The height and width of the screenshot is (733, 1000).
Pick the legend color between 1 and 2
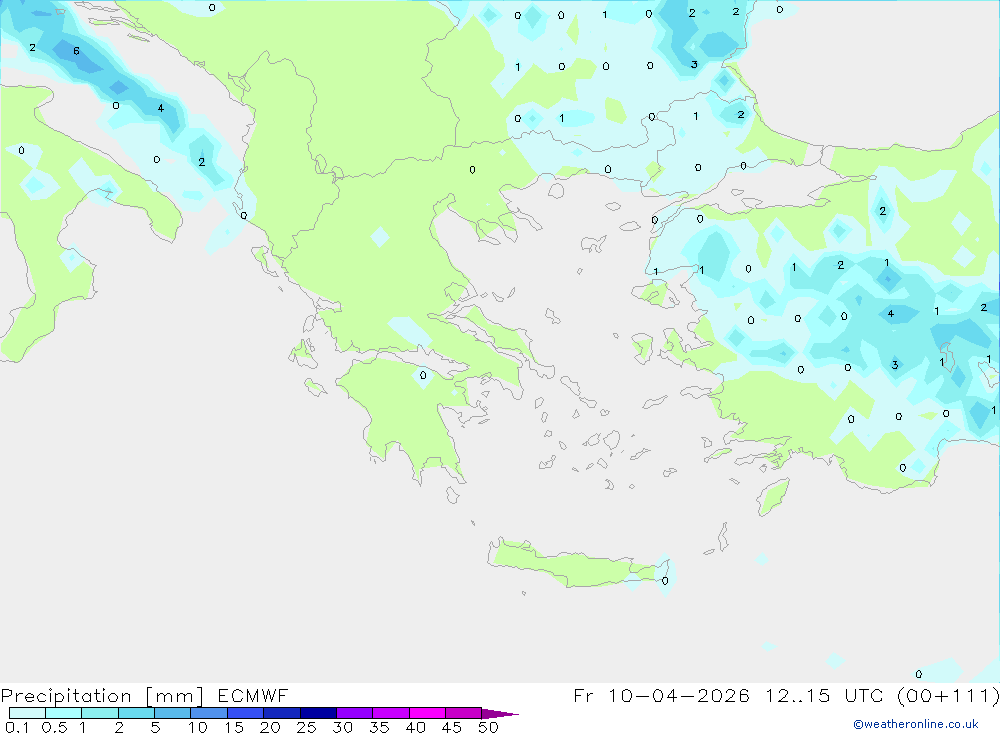(x=100, y=713)
